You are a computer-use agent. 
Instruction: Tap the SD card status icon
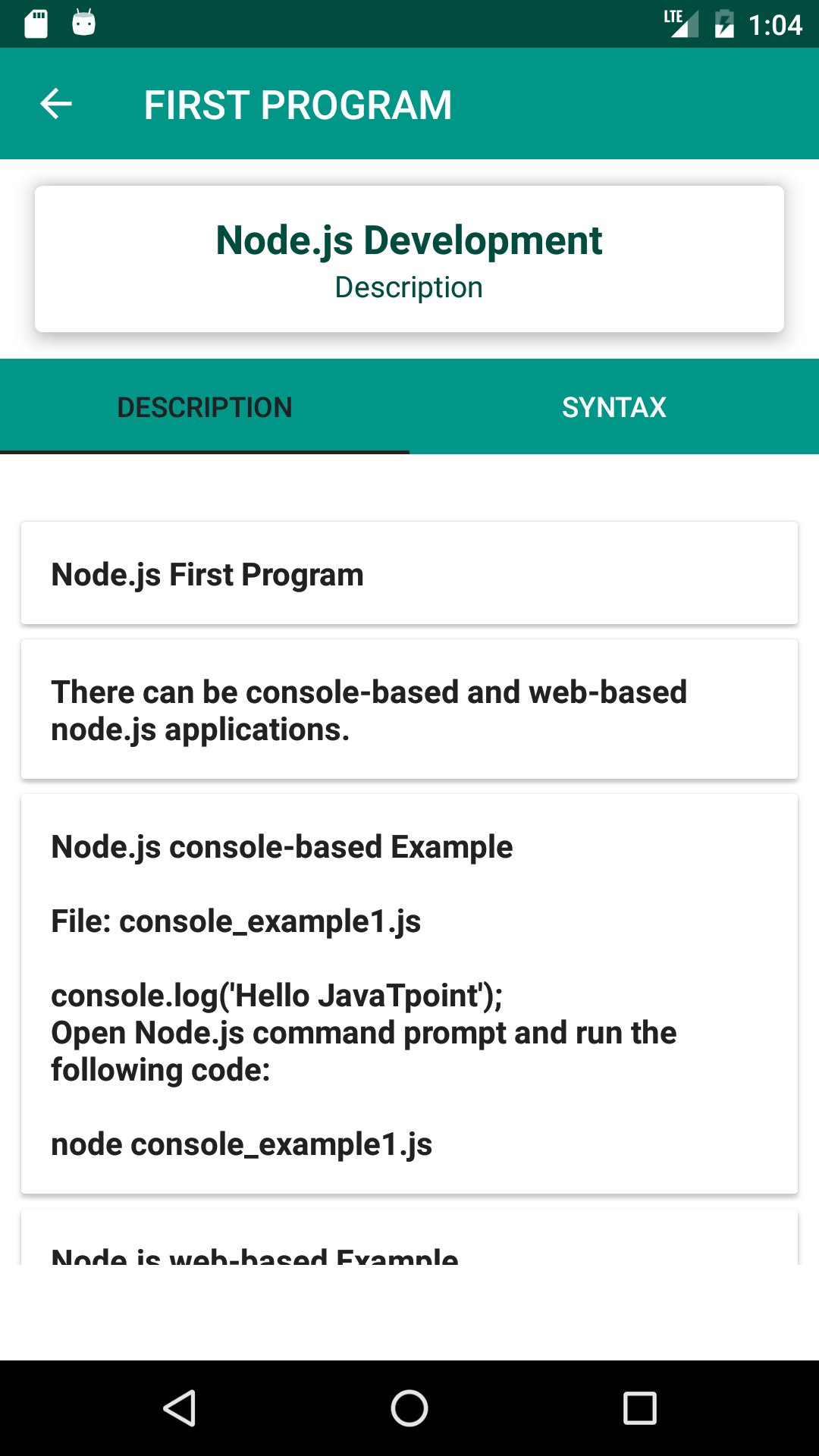coord(36,24)
